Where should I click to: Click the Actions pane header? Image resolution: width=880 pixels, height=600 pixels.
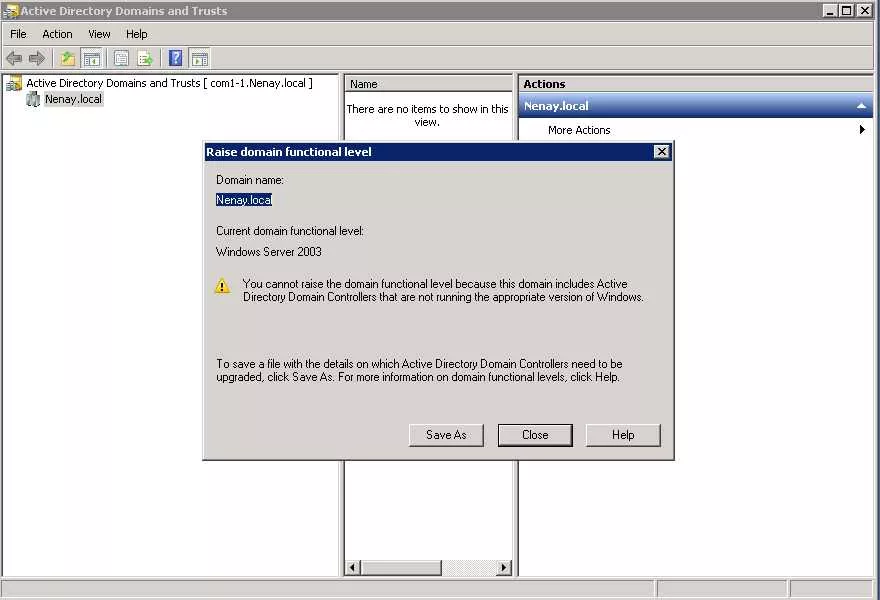pos(695,84)
